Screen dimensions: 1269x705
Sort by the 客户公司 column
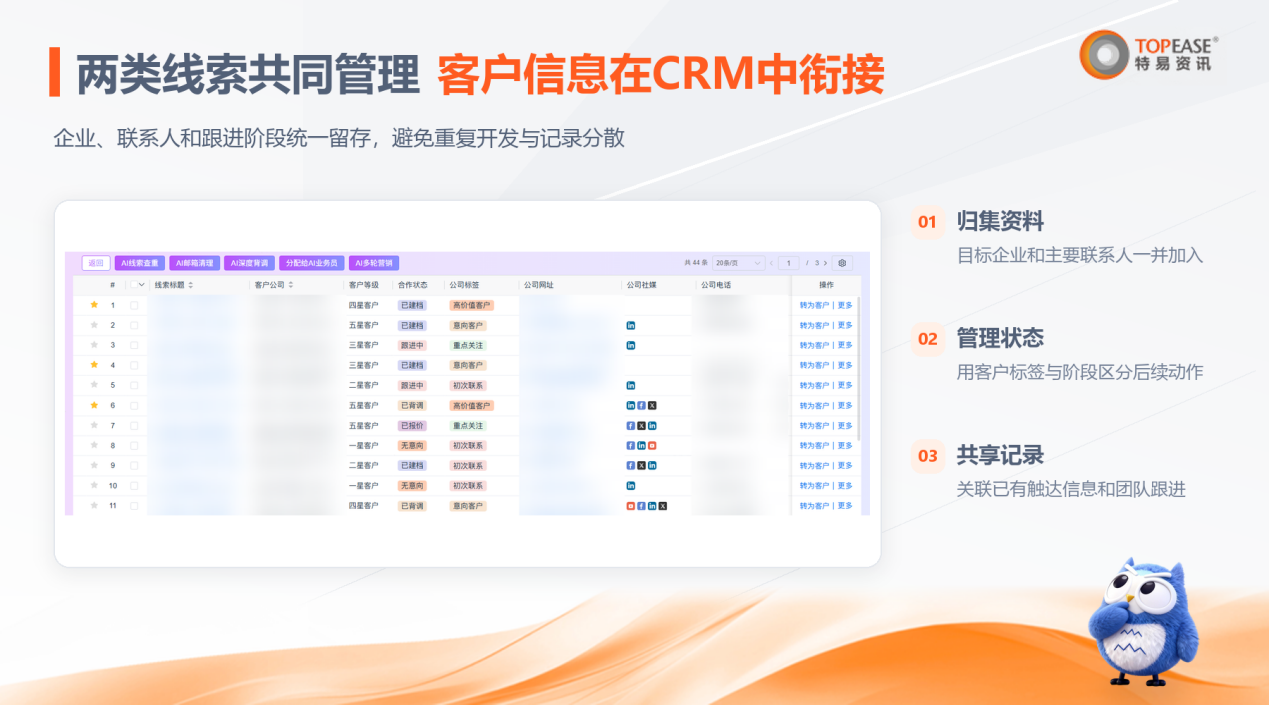click(290, 285)
